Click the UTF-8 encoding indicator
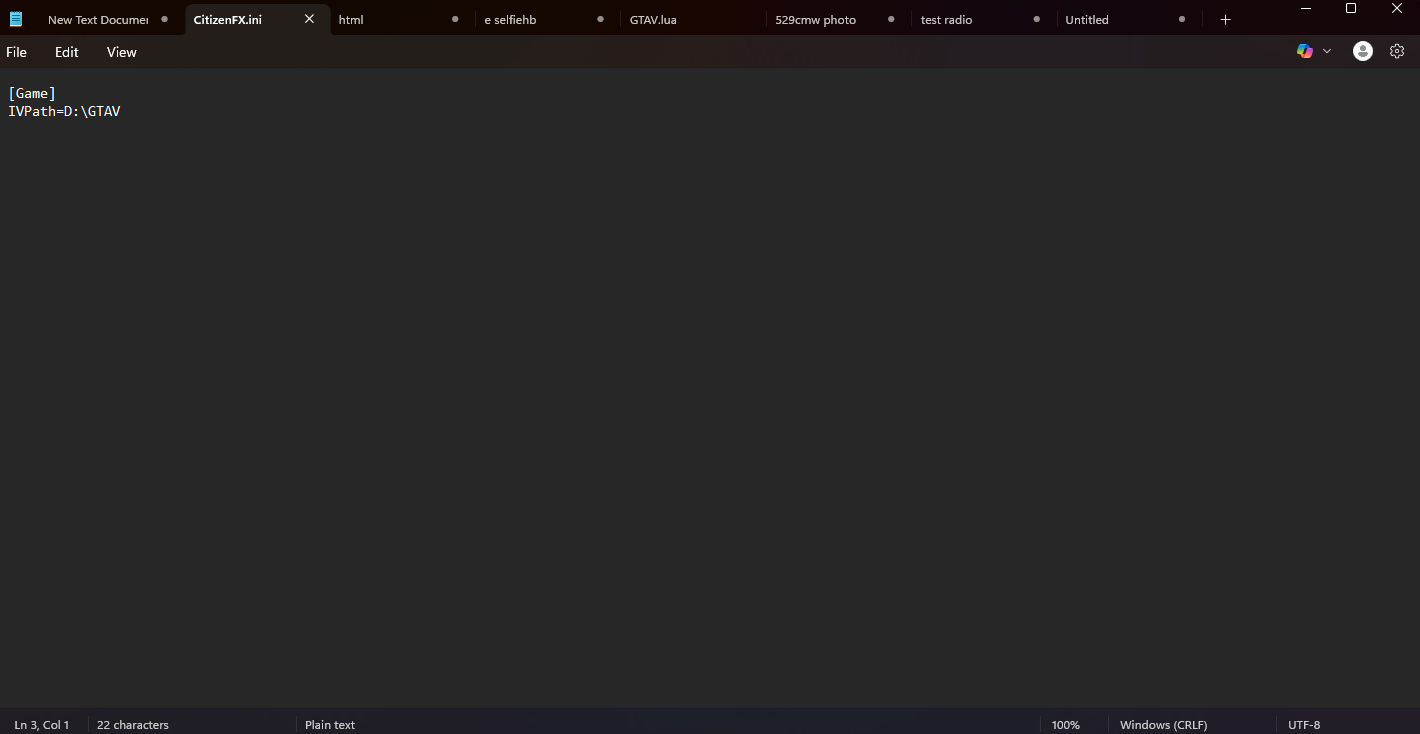Image resolution: width=1420 pixels, height=734 pixels. [x=1304, y=725]
